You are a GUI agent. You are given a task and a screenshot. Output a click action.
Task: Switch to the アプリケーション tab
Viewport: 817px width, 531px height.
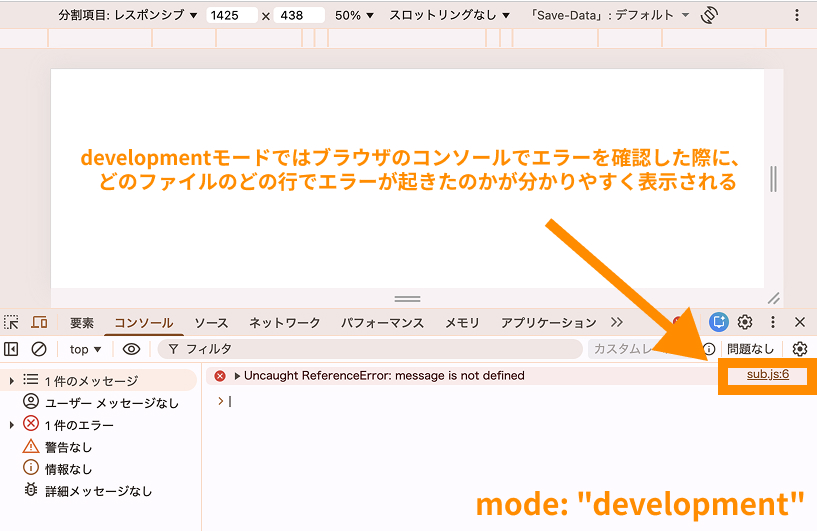[549, 323]
